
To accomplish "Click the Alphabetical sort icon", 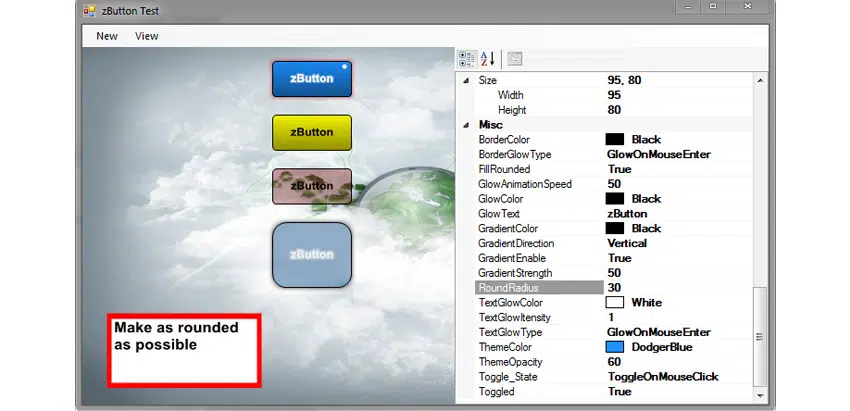I will pyautogui.click(x=488, y=59).
